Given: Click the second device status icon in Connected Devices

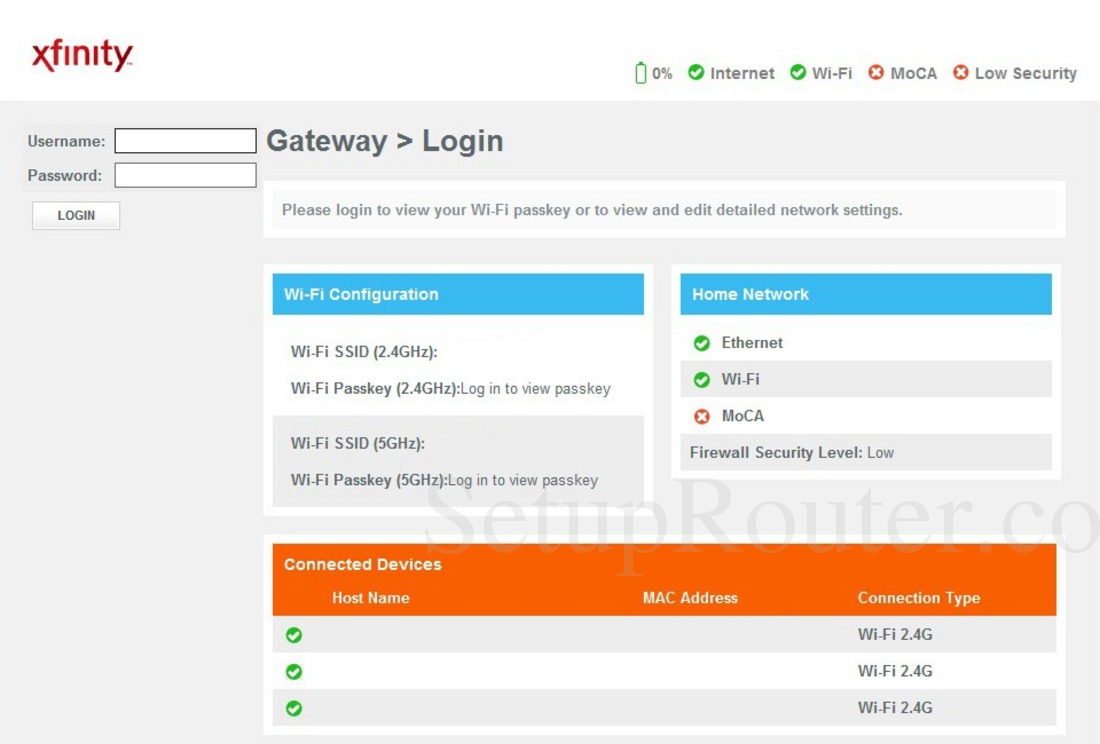Looking at the screenshot, I should point(293,671).
